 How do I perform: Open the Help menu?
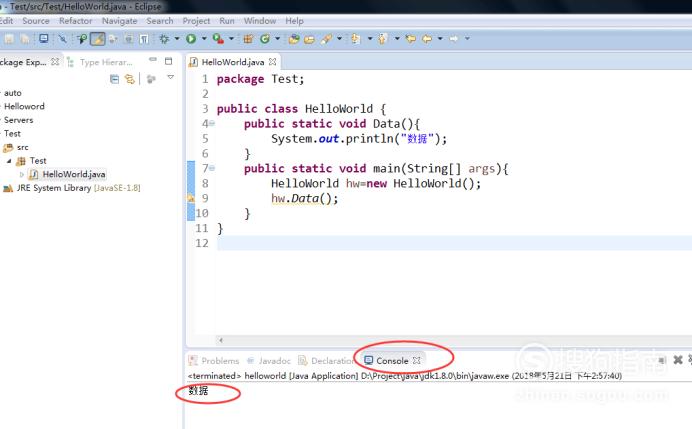[294, 21]
